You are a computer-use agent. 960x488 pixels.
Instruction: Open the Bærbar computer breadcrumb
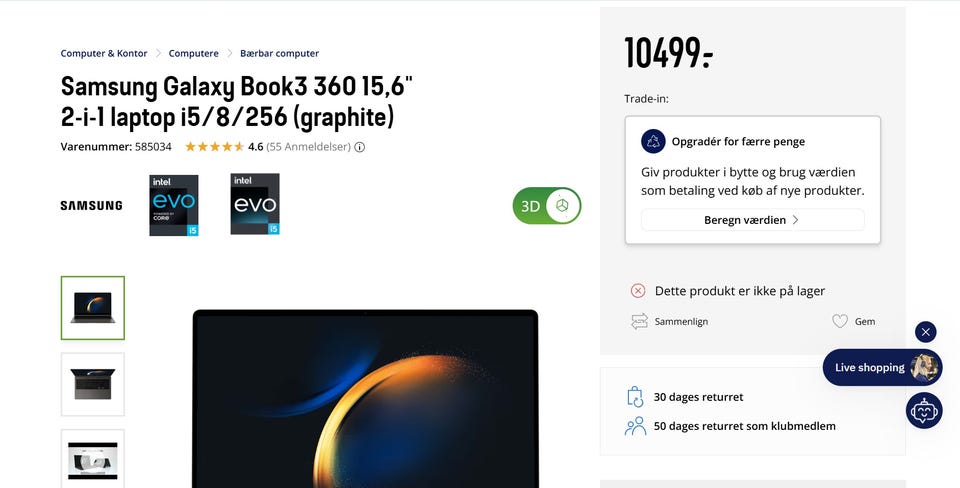click(x=279, y=53)
